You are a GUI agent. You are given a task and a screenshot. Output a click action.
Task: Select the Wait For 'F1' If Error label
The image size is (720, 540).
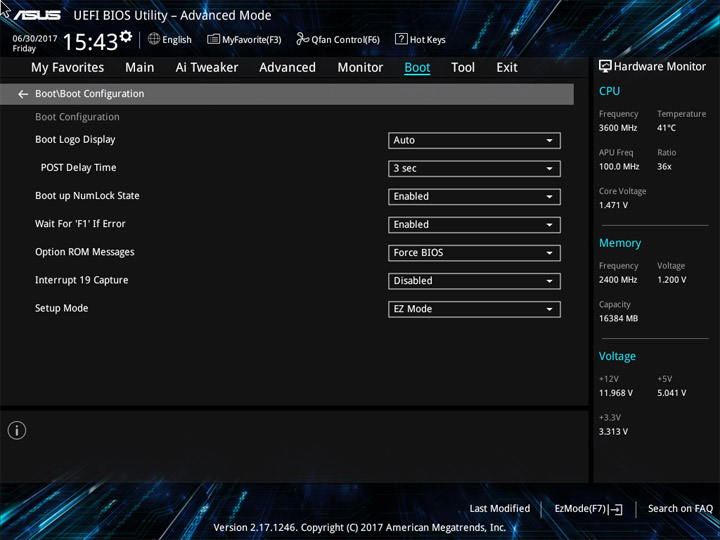click(80, 224)
